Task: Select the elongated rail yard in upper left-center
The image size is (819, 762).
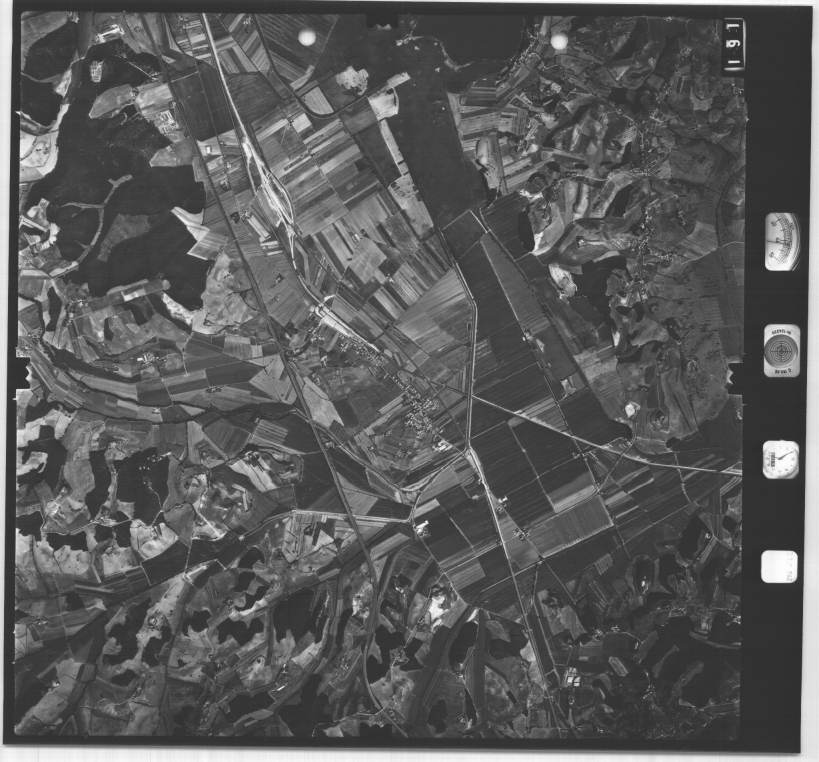Action: pyautogui.click(x=265, y=180)
